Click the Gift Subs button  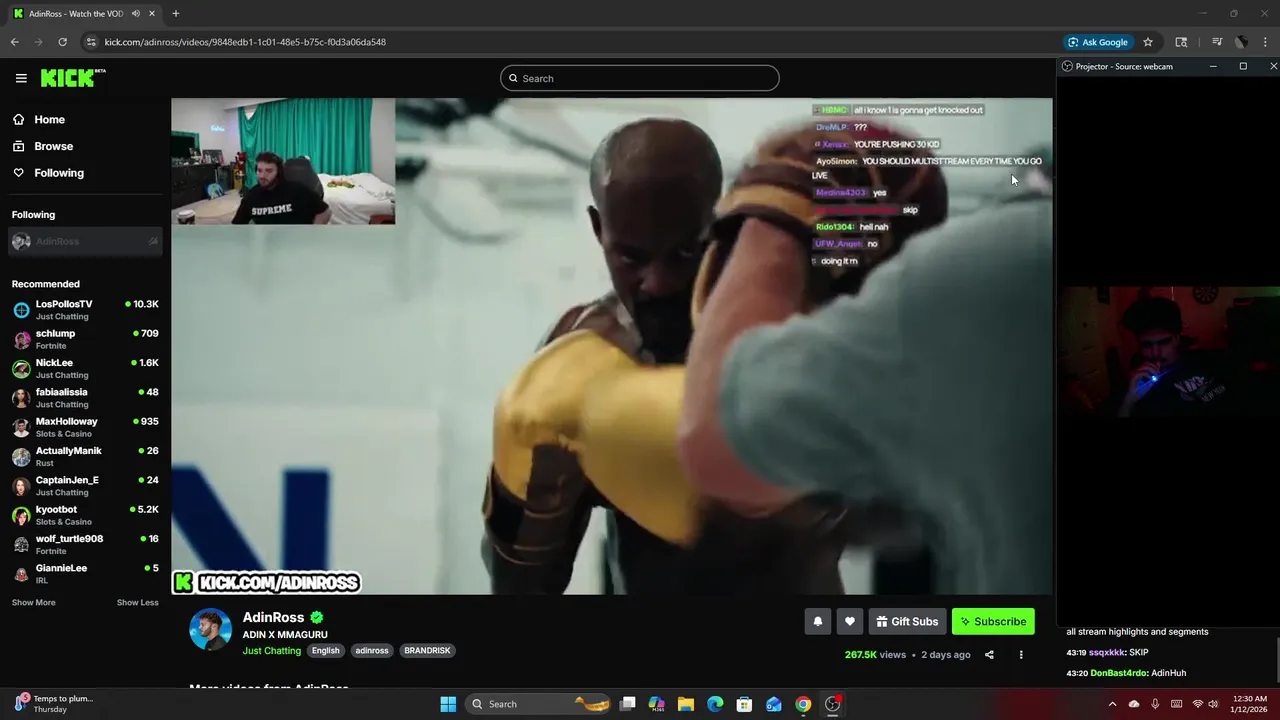coord(907,621)
